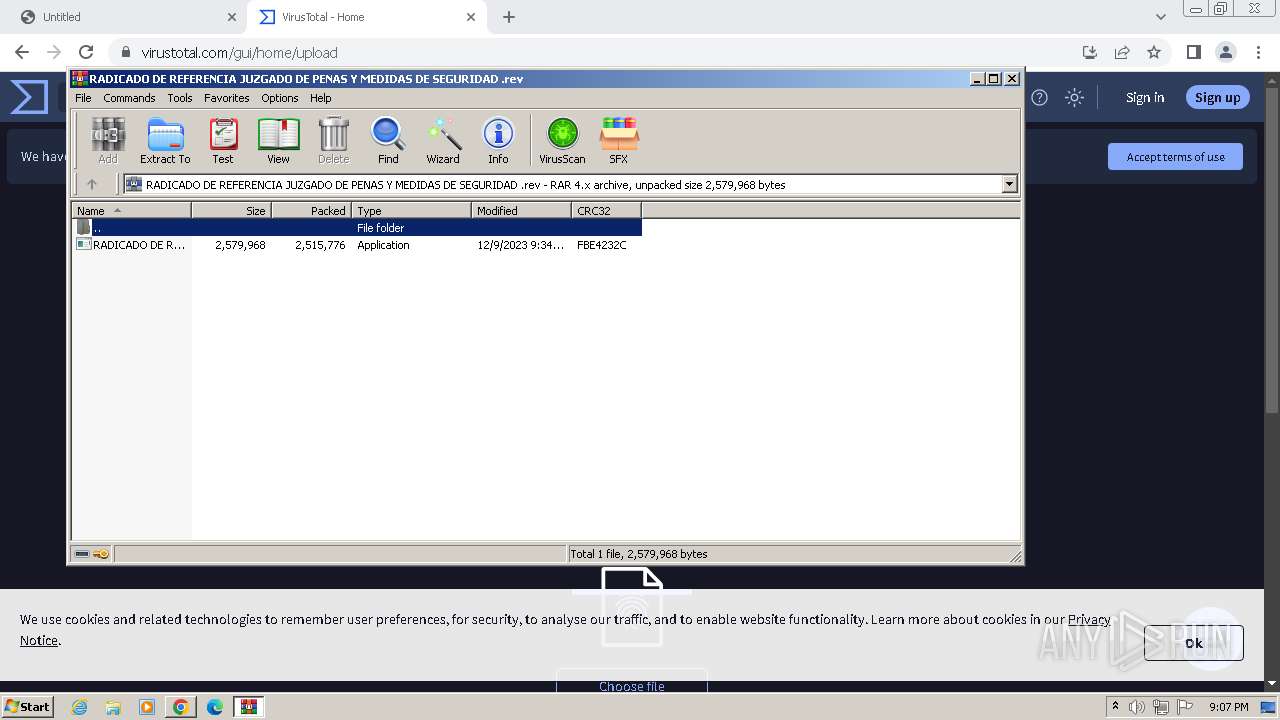Open the Find magnifier tool
The width and height of the screenshot is (1280, 720).
pyautogui.click(x=388, y=140)
